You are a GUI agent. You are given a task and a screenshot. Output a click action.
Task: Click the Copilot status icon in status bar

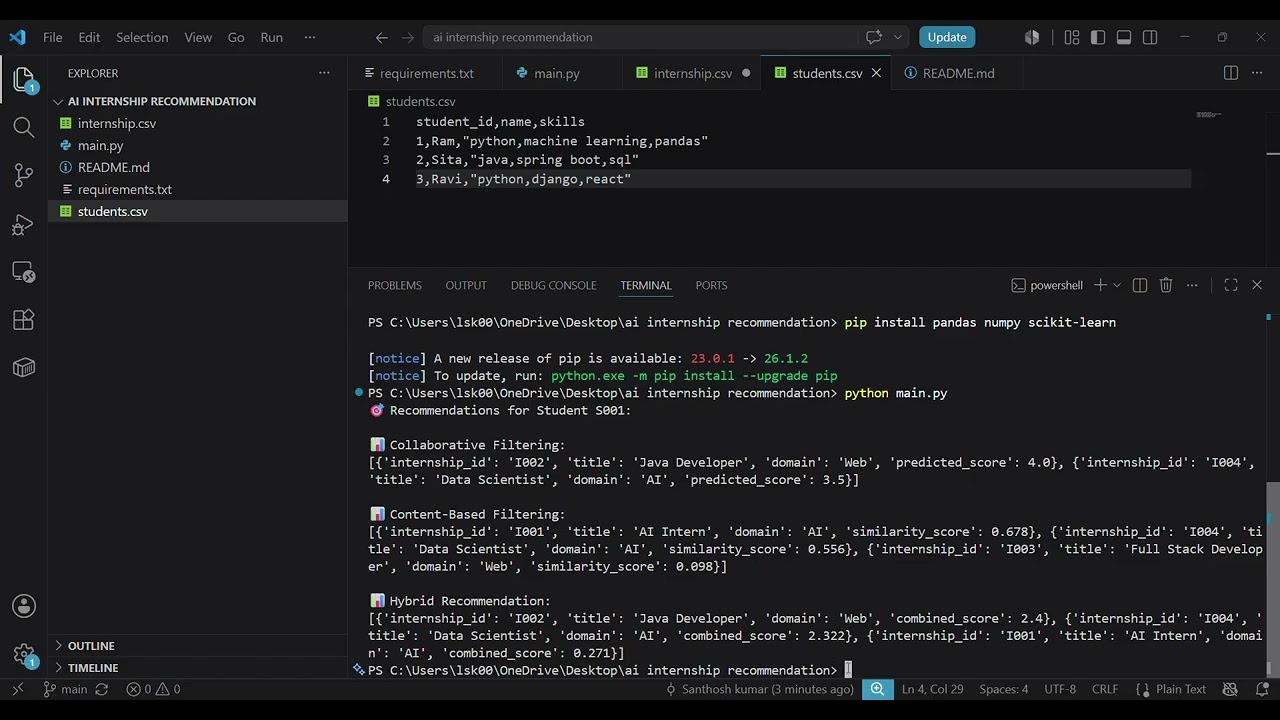pyautogui.click(x=1231, y=689)
